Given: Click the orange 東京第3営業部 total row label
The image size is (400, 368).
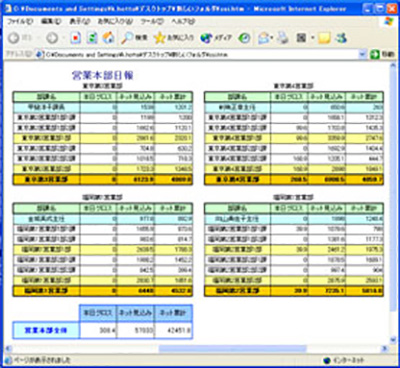Looking at the screenshot, I should coord(46,180).
